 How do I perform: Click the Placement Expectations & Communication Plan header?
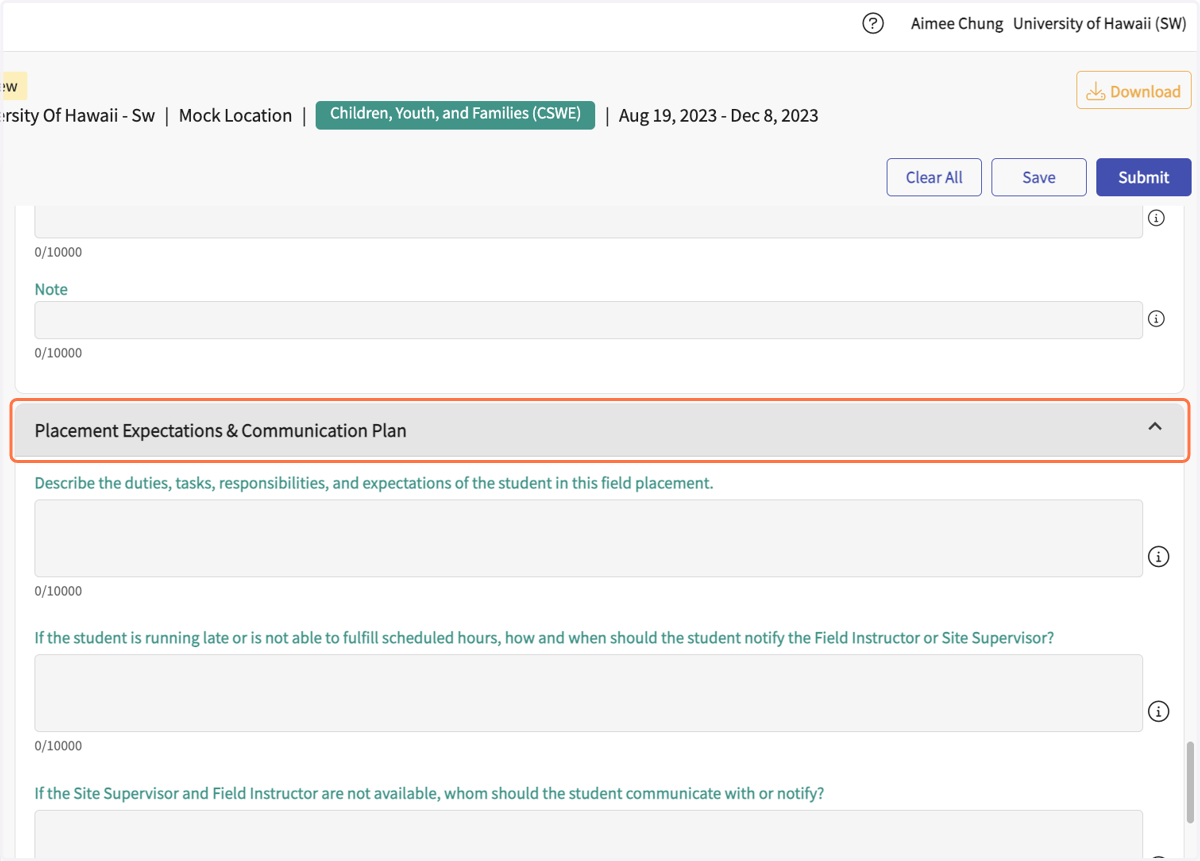tap(600, 431)
